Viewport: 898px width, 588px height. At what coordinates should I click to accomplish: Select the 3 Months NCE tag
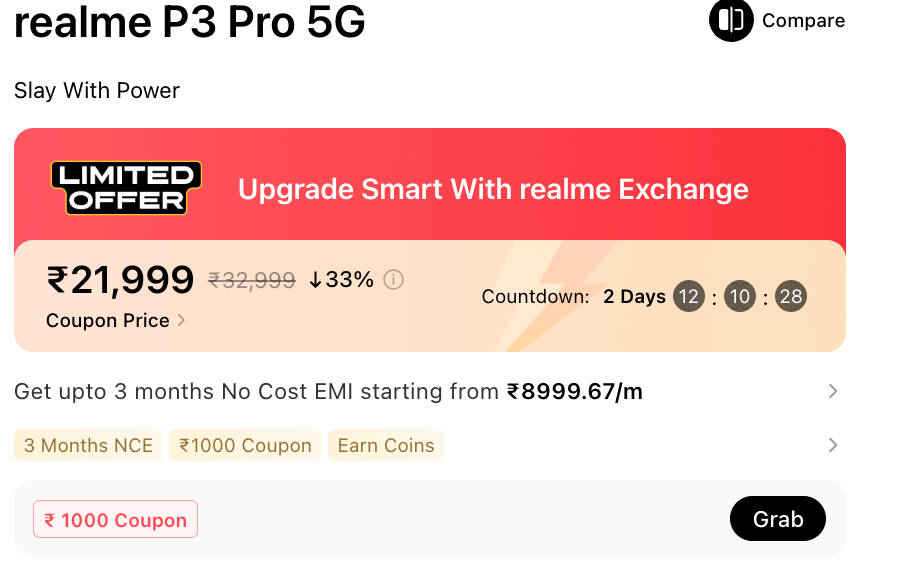point(88,445)
